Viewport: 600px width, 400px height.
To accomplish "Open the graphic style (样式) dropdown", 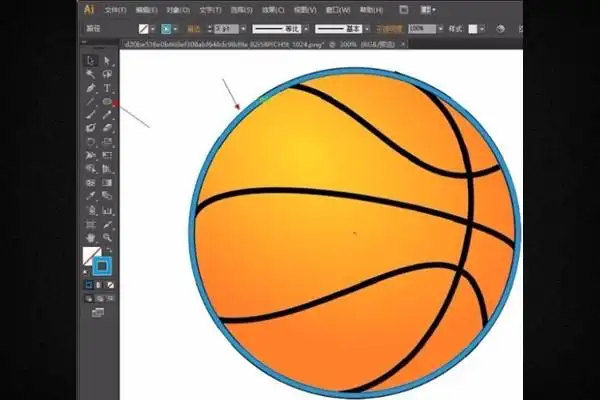I will (482, 29).
